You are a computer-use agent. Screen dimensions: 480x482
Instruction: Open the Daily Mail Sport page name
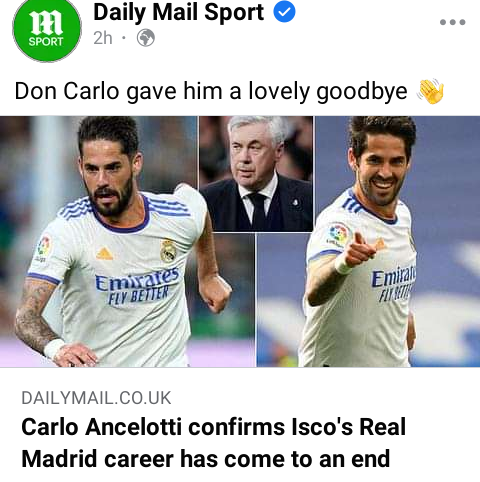179,13
